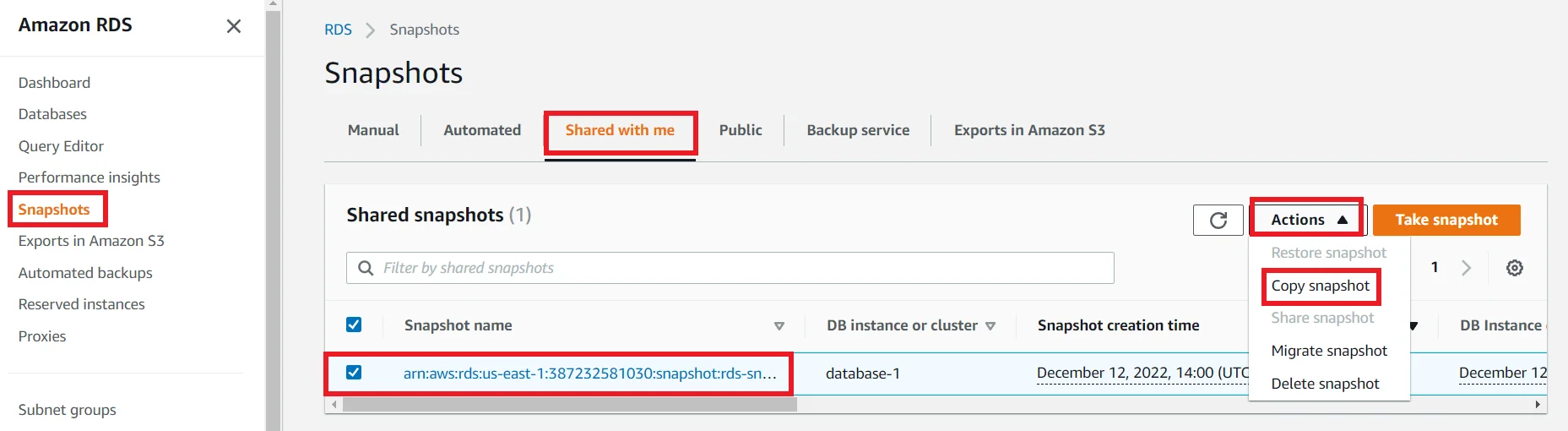Screen dimensions: 1568x431
Task: Click the Take snapshot button
Action: pyautogui.click(x=1446, y=220)
